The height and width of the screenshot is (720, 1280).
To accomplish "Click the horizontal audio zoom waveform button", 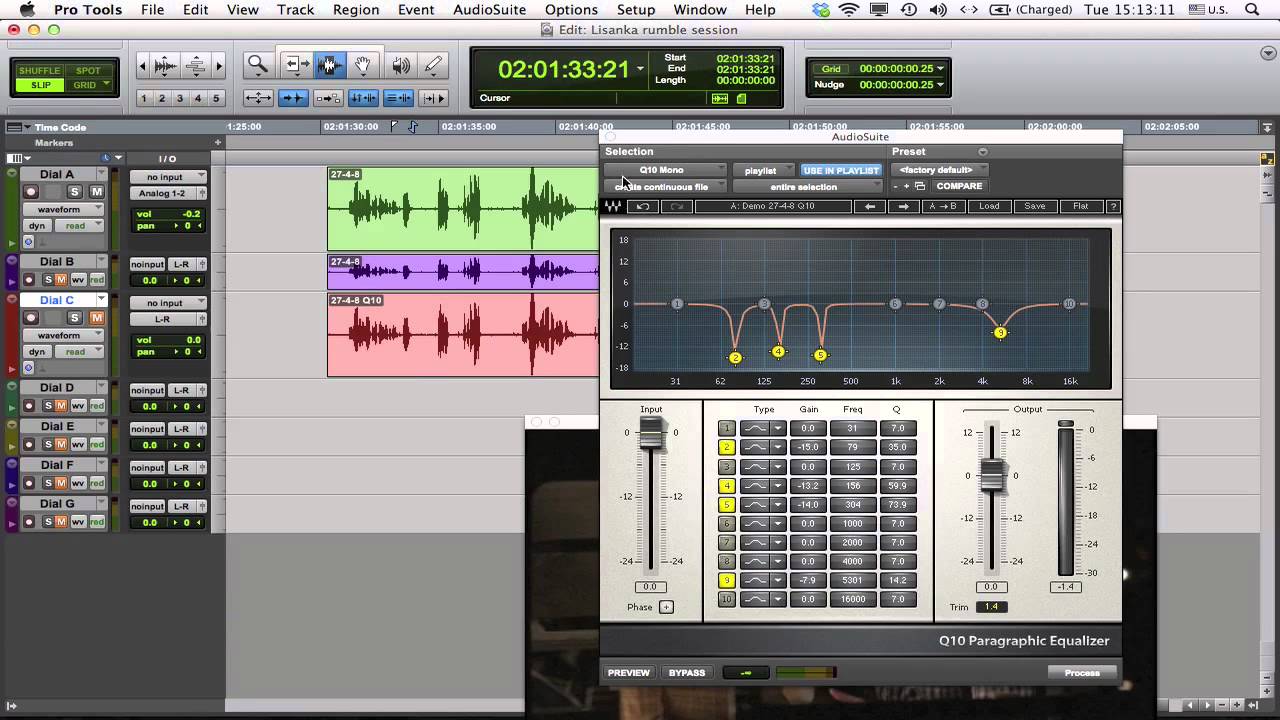I will pos(166,67).
